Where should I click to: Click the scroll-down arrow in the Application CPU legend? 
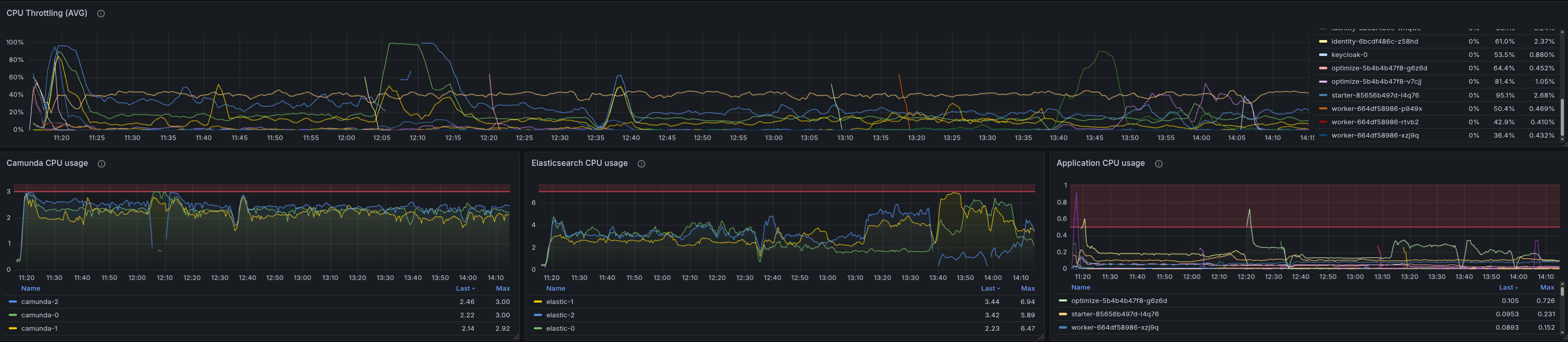1562,333
